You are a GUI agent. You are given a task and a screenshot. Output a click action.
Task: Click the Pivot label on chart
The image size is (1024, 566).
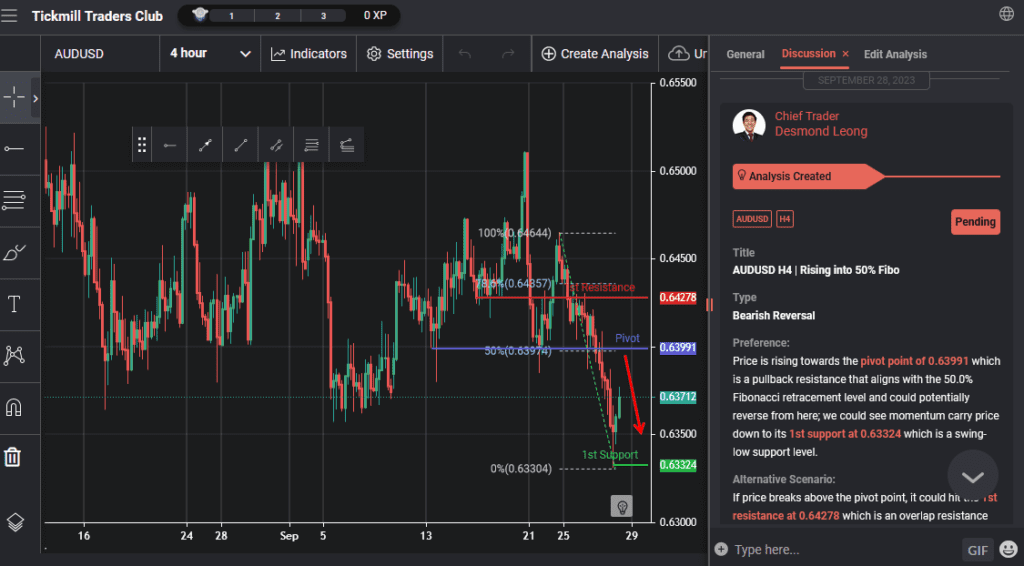(627, 338)
